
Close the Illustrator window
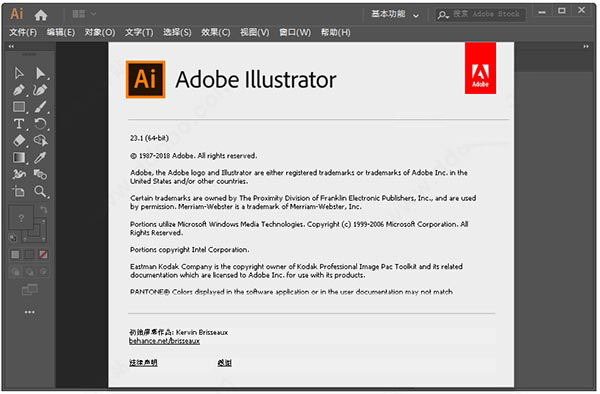tap(582, 11)
